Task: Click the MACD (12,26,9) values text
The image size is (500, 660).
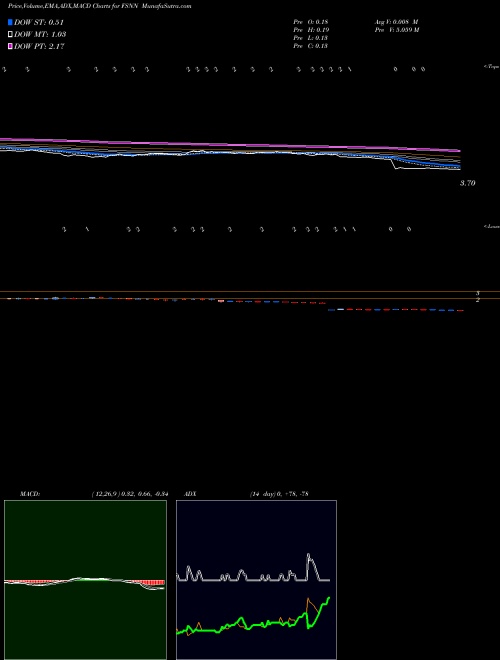Action: tap(130, 494)
